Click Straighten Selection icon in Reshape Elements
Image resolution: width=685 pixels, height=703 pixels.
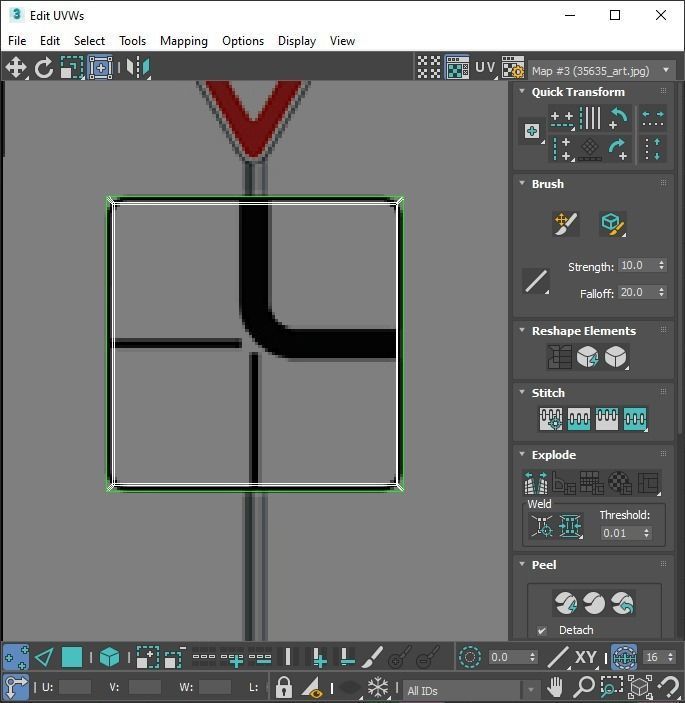click(559, 357)
